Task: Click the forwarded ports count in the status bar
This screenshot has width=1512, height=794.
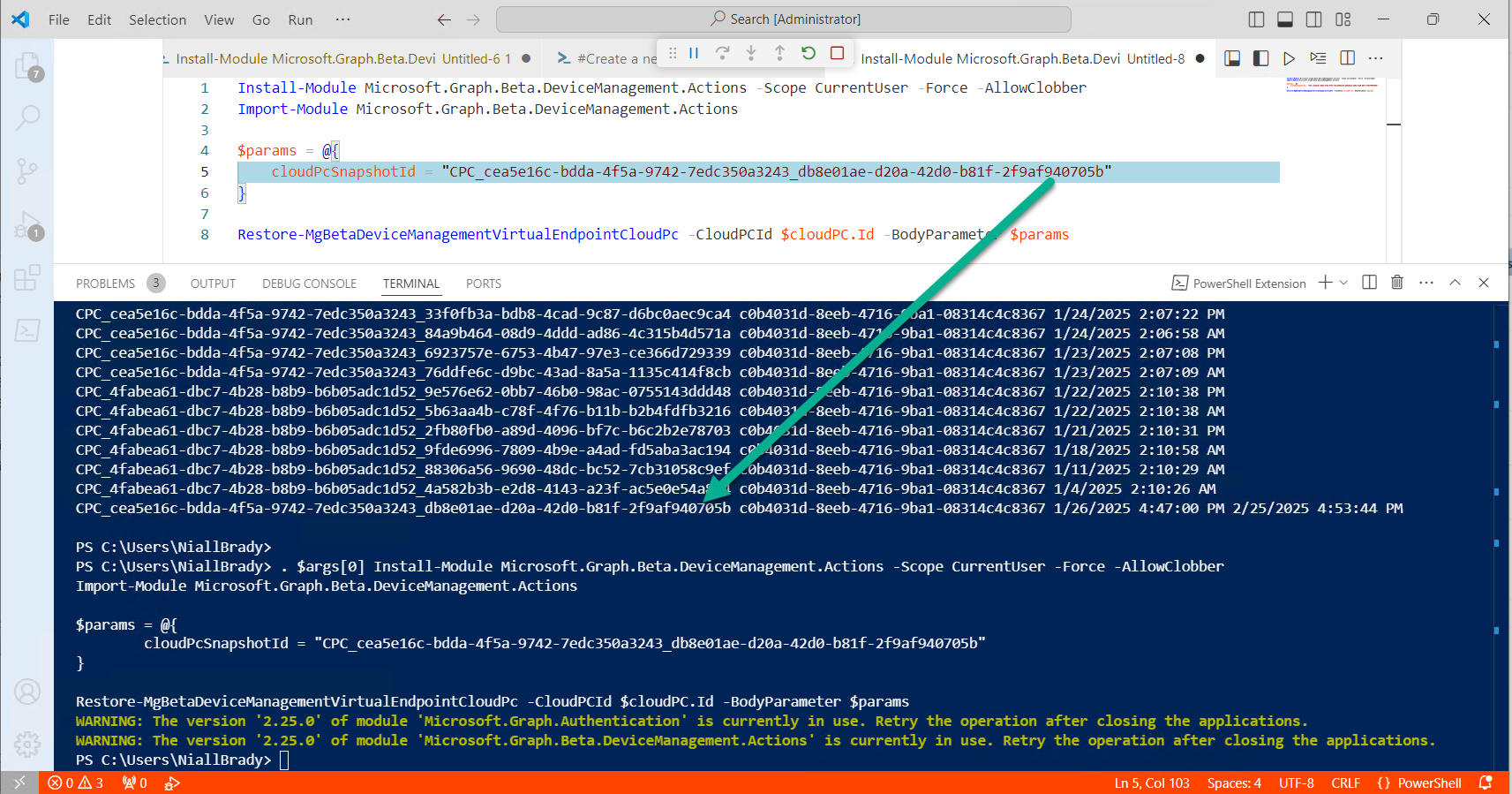Action: (x=135, y=783)
